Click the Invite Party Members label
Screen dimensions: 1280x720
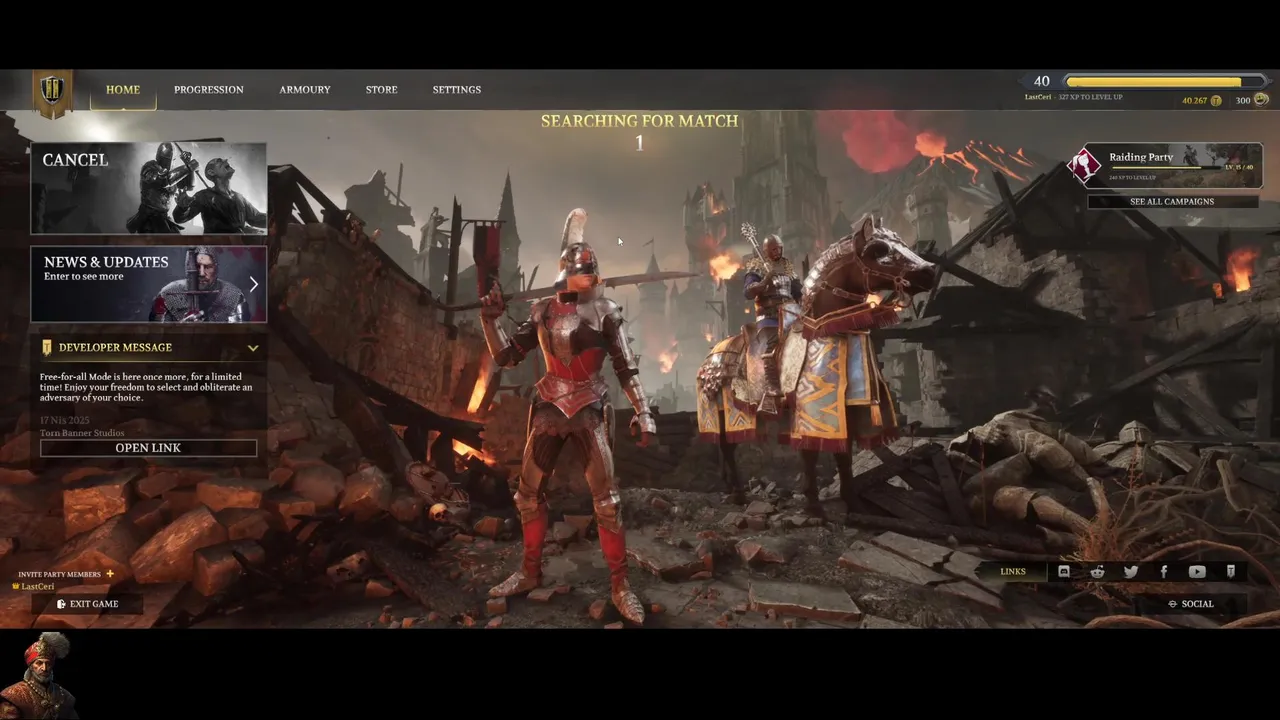pos(59,574)
